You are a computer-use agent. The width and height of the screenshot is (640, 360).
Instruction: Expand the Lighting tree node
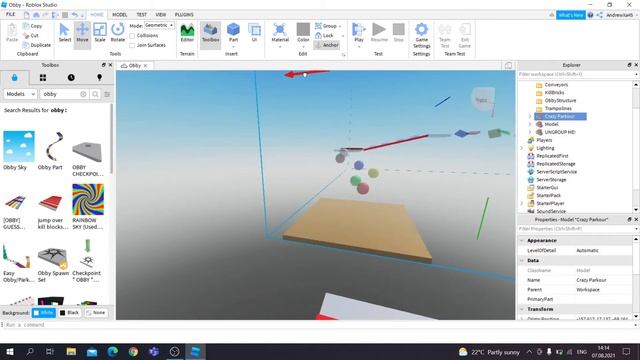point(522,148)
